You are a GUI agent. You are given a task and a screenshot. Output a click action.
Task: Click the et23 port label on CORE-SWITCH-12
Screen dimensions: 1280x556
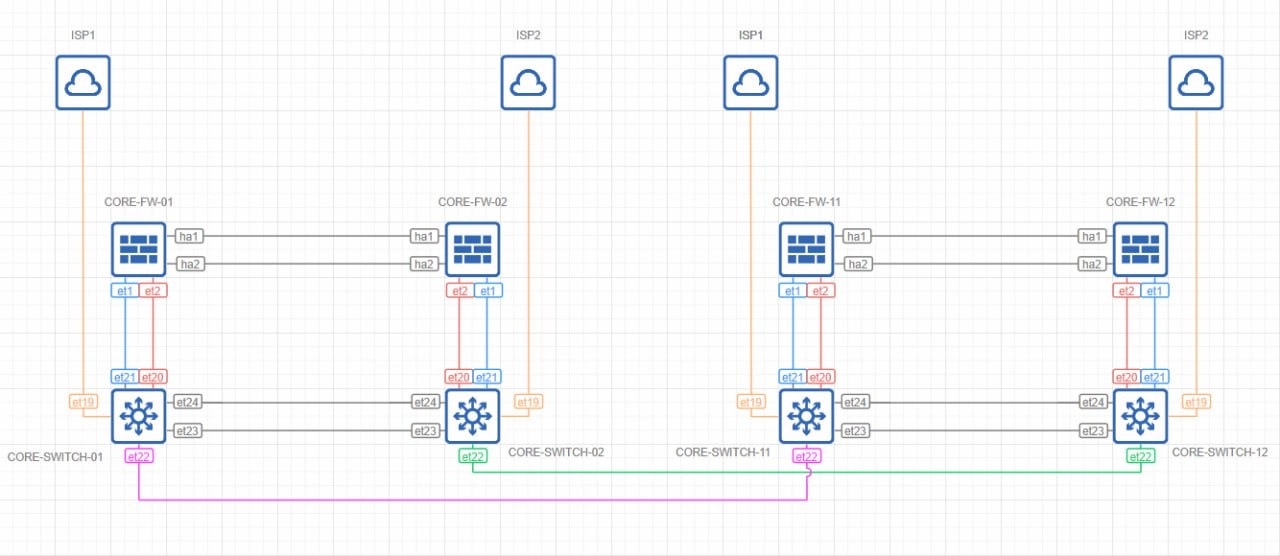pyautogui.click(x=1093, y=431)
